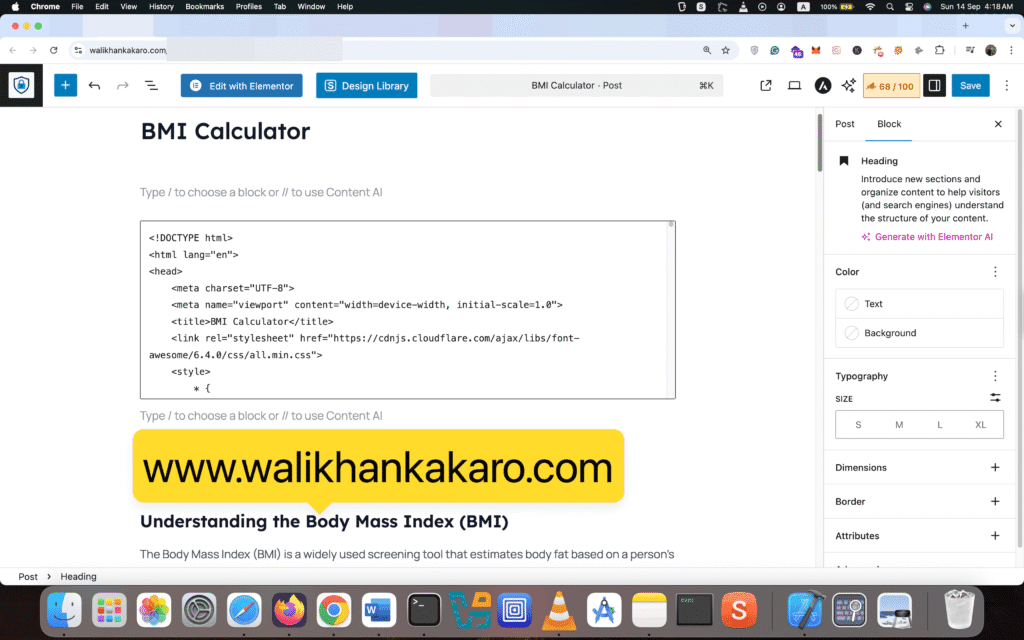Click the Edit with Elementor button
Screen dimensions: 1024x640
click(x=242, y=86)
